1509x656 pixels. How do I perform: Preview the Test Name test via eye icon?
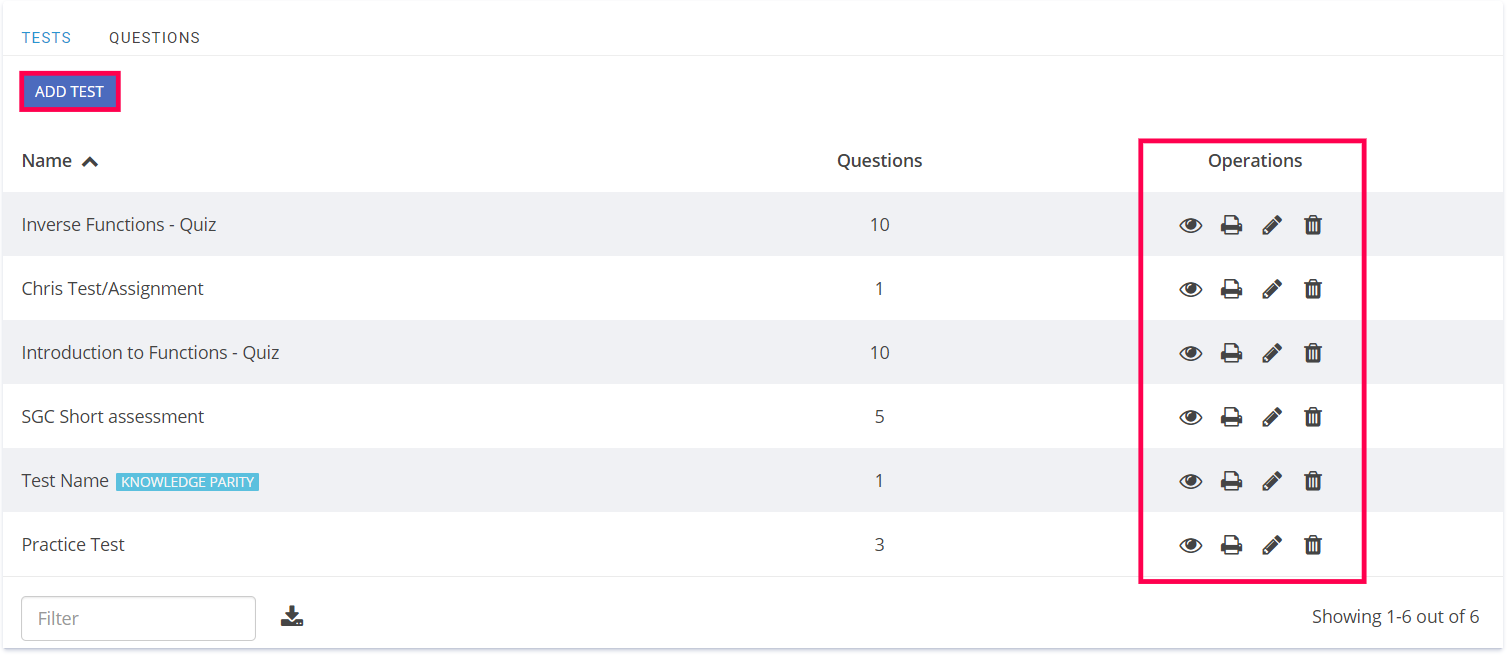[1190, 481]
